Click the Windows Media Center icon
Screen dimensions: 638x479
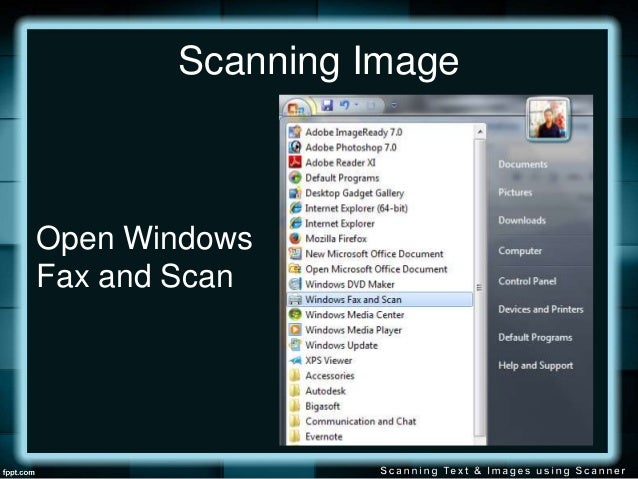click(x=295, y=314)
